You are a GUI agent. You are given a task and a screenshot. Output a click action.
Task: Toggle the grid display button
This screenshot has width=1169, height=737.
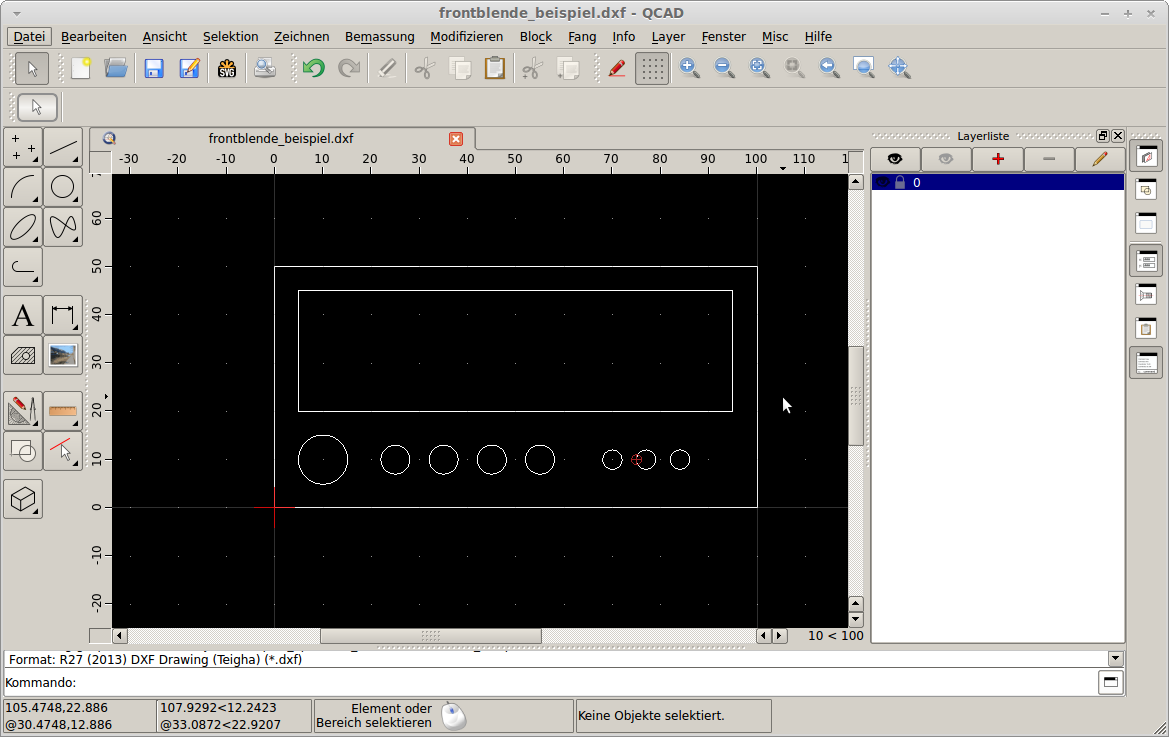pyautogui.click(x=652, y=69)
